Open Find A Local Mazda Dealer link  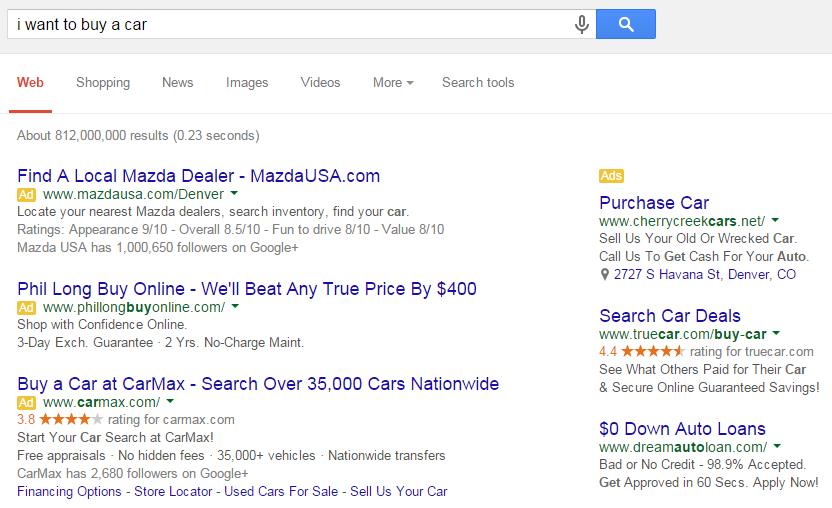[x=198, y=176]
